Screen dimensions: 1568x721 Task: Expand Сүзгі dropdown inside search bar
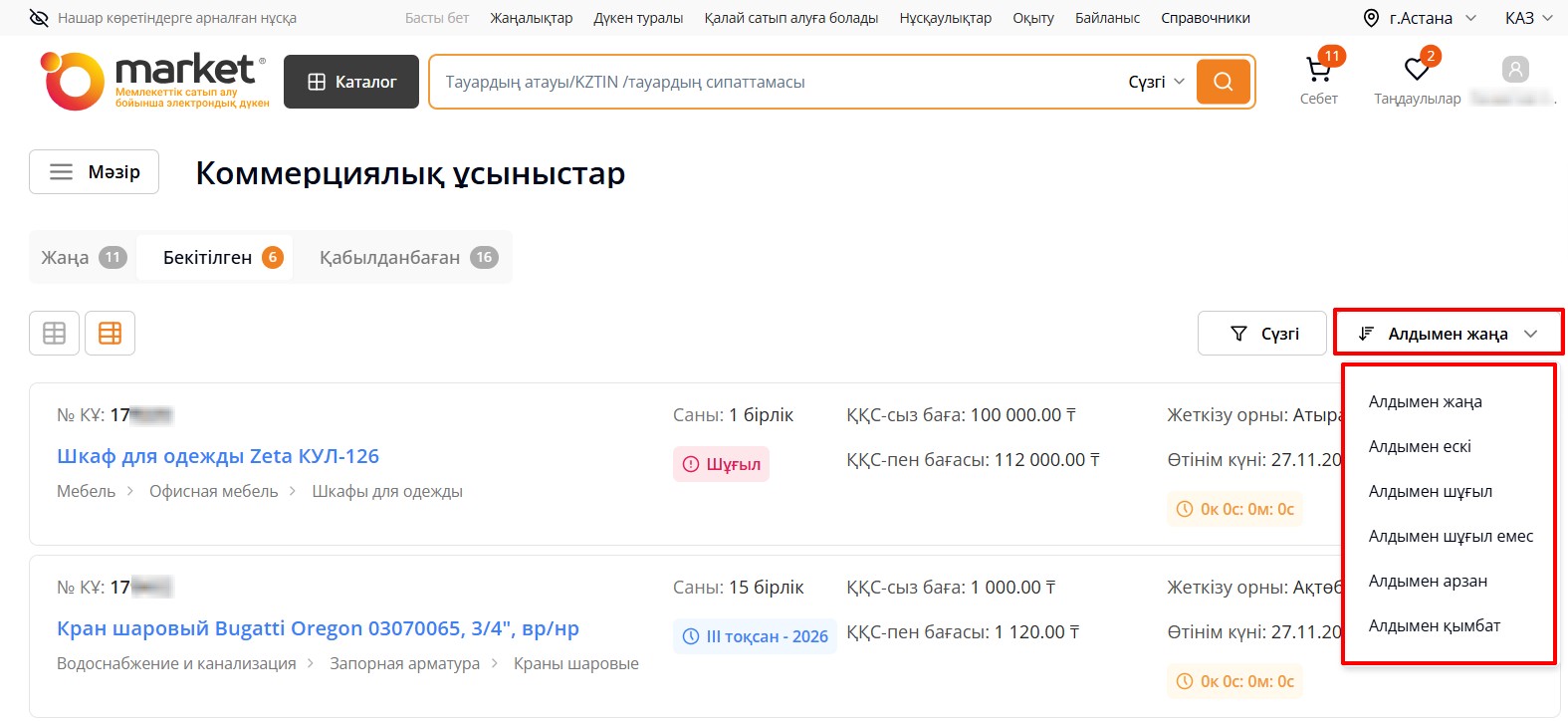1156,82
